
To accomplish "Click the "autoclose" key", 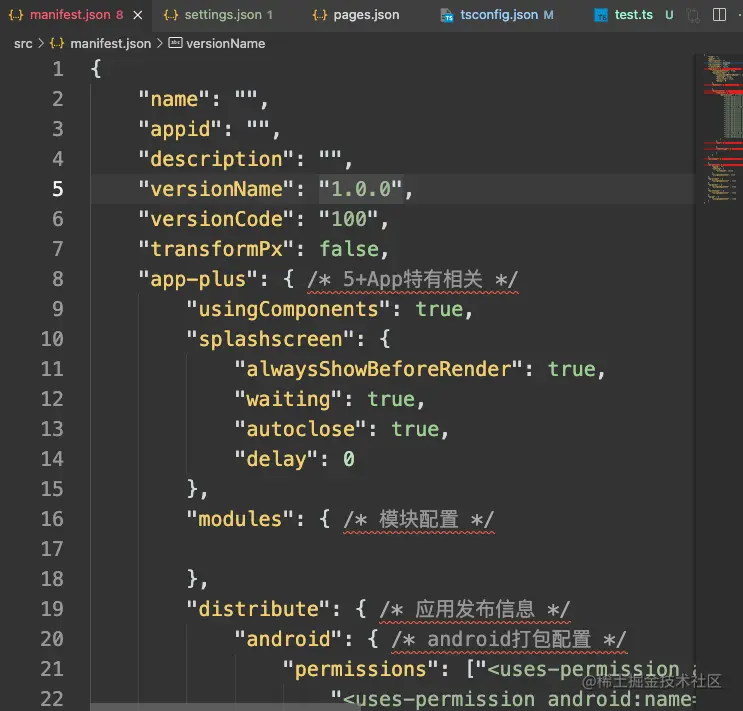I will pos(300,429).
